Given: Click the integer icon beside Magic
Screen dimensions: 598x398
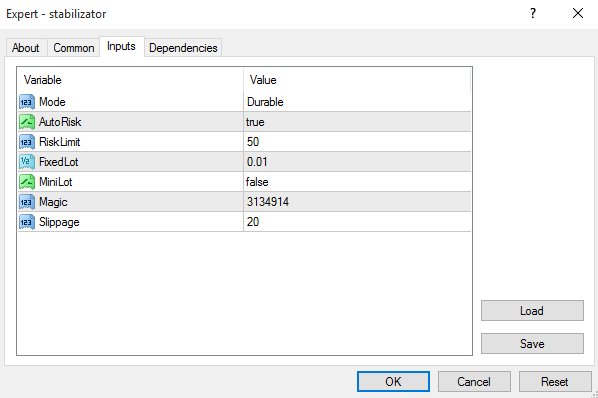Looking at the screenshot, I should 27,202.
